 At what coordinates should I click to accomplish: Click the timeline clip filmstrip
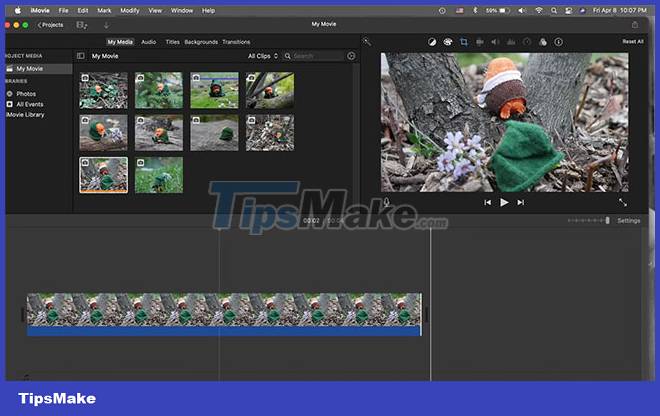coord(224,309)
